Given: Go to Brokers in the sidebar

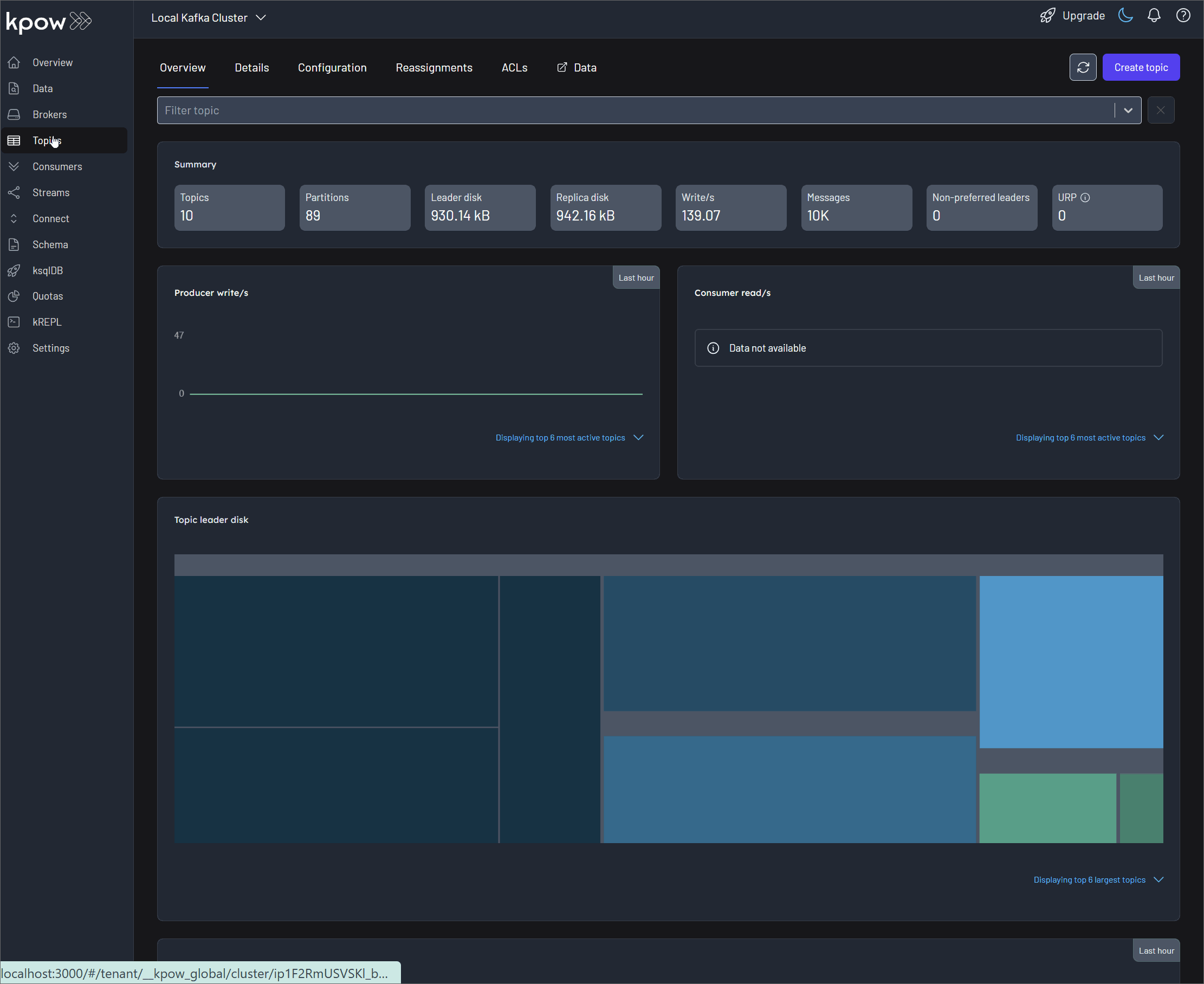Looking at the screenshot, I should (x=50, y=114).
